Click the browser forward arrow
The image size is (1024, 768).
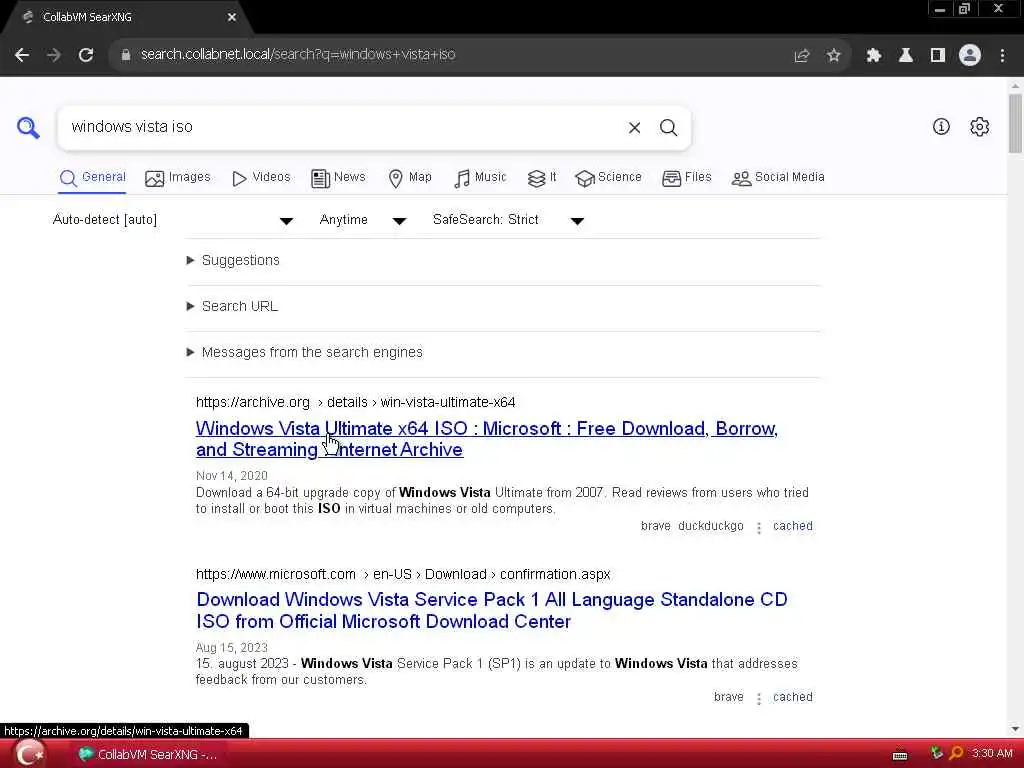(54, 55)
